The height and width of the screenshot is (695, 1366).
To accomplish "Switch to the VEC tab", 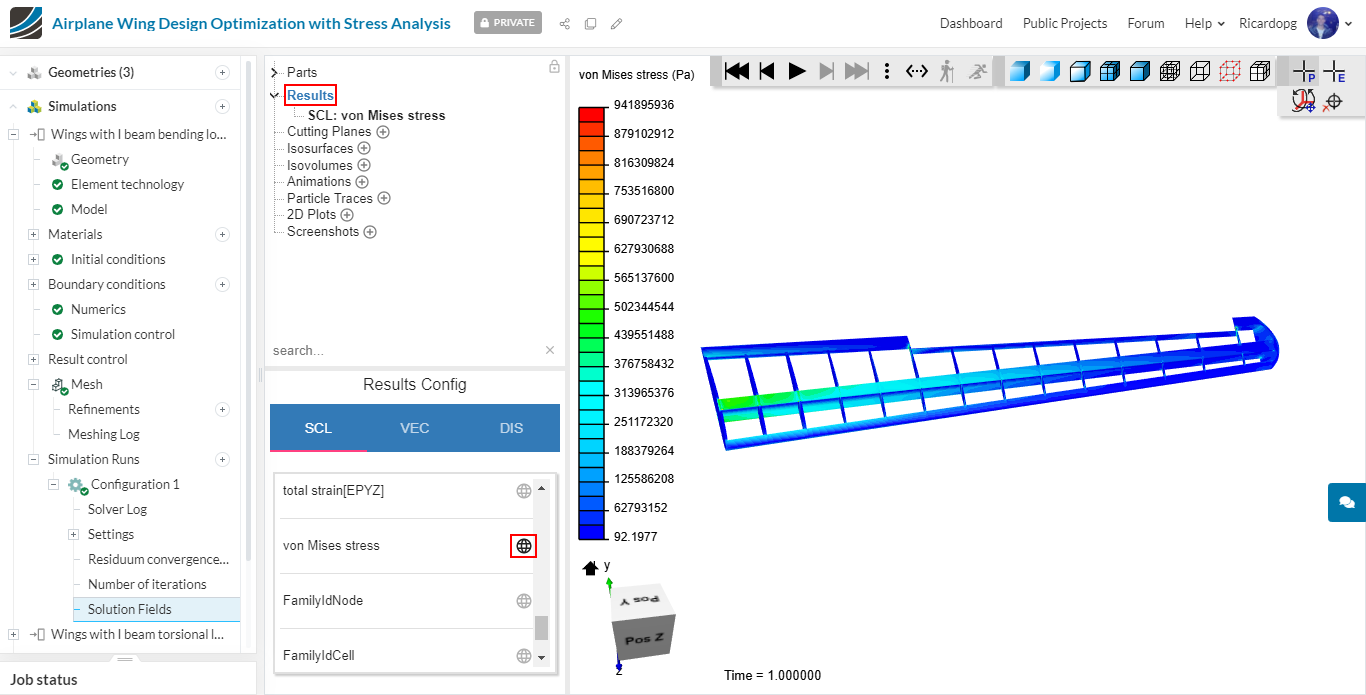I will [x=414, y=428].
